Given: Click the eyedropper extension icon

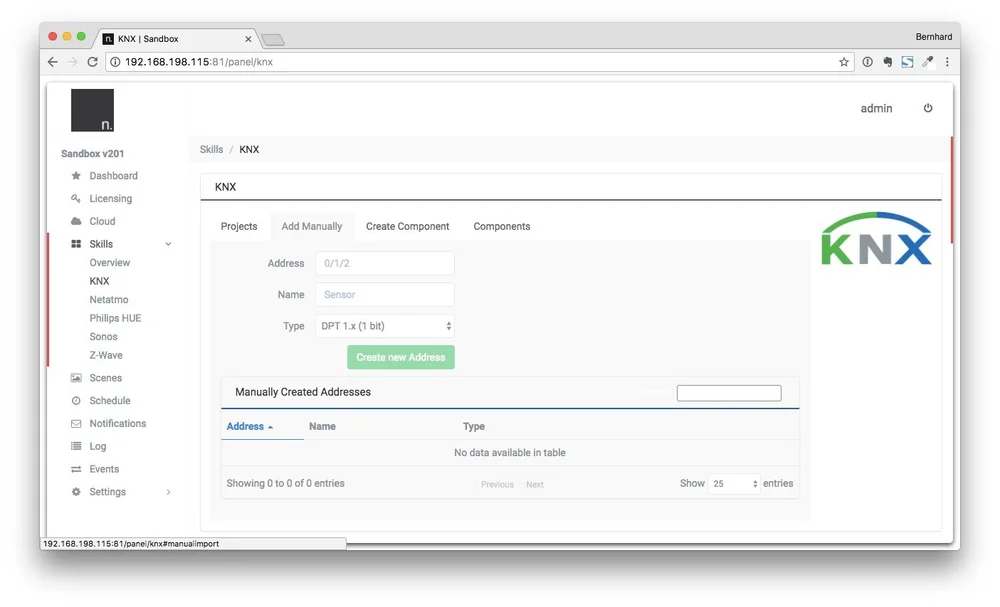Looking at the screenshot, I should 927,62.
